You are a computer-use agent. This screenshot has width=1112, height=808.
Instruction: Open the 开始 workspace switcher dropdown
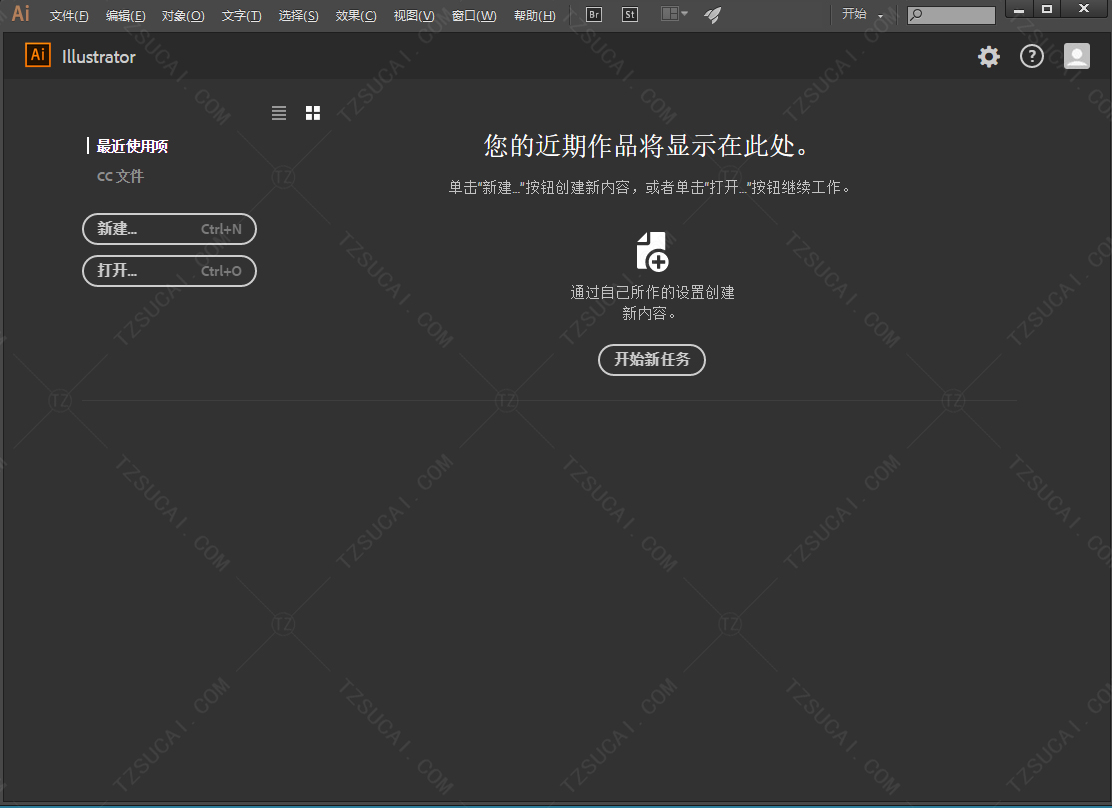click(x=862, y=14)
